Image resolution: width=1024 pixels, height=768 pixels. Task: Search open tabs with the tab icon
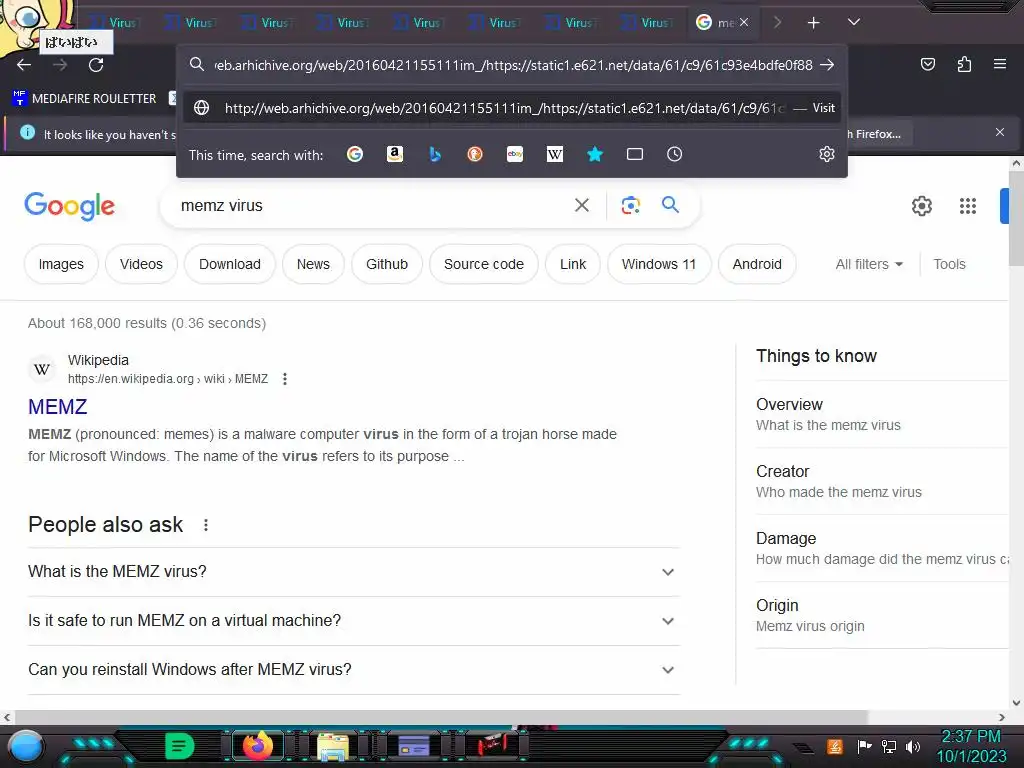pos(635,154)
